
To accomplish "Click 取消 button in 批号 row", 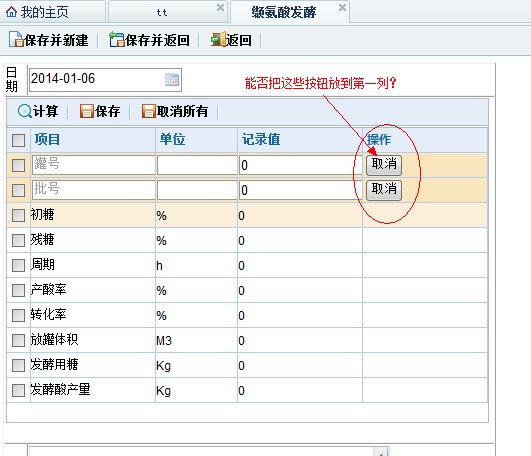I will point(384,190).
